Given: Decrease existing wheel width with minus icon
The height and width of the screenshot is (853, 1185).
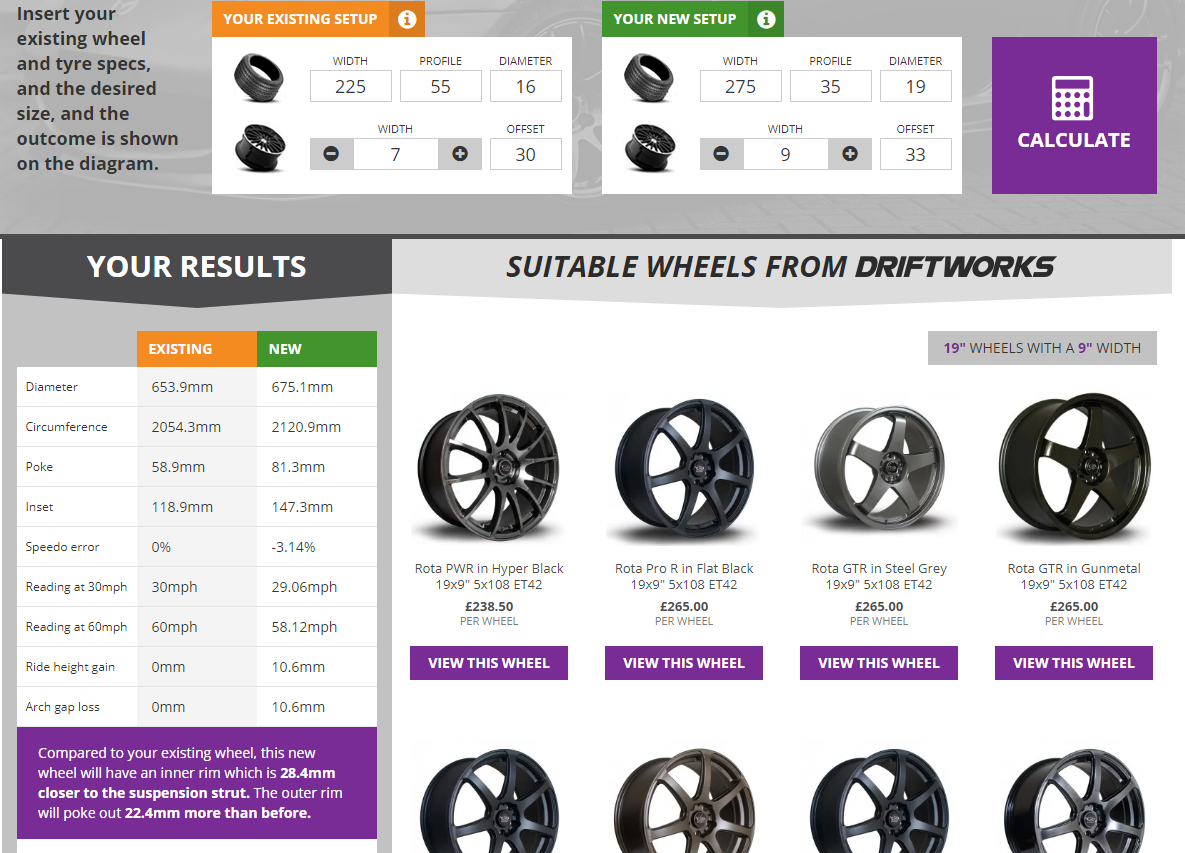Looking at the screenshot, I should (x=331, y=154).
